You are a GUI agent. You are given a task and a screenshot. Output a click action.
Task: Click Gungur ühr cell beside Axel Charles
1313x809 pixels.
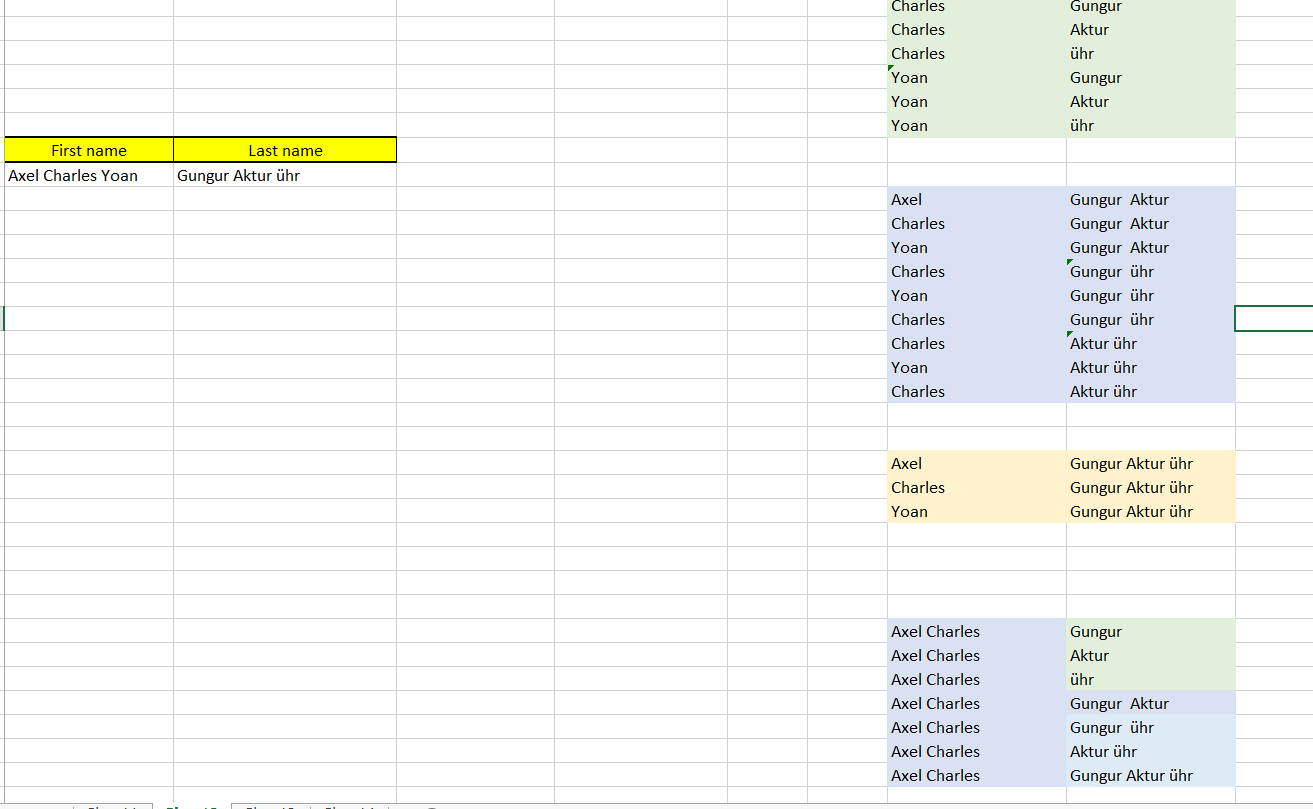(1151, 727)
